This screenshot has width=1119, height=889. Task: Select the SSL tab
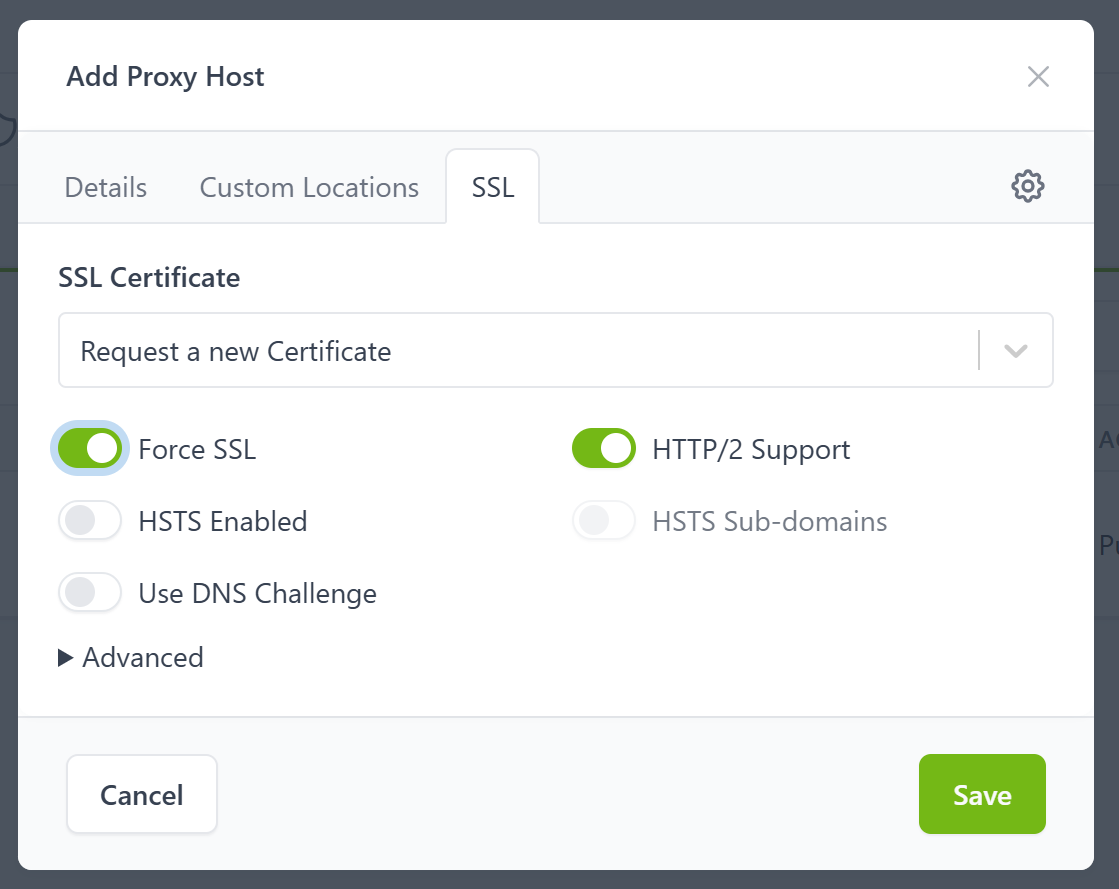(x=493, y=188)
